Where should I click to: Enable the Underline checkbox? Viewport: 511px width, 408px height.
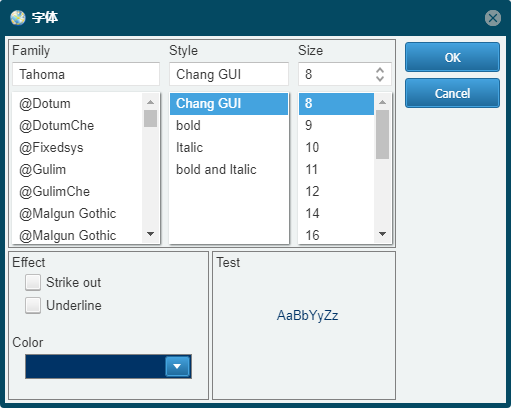[33, 305]
